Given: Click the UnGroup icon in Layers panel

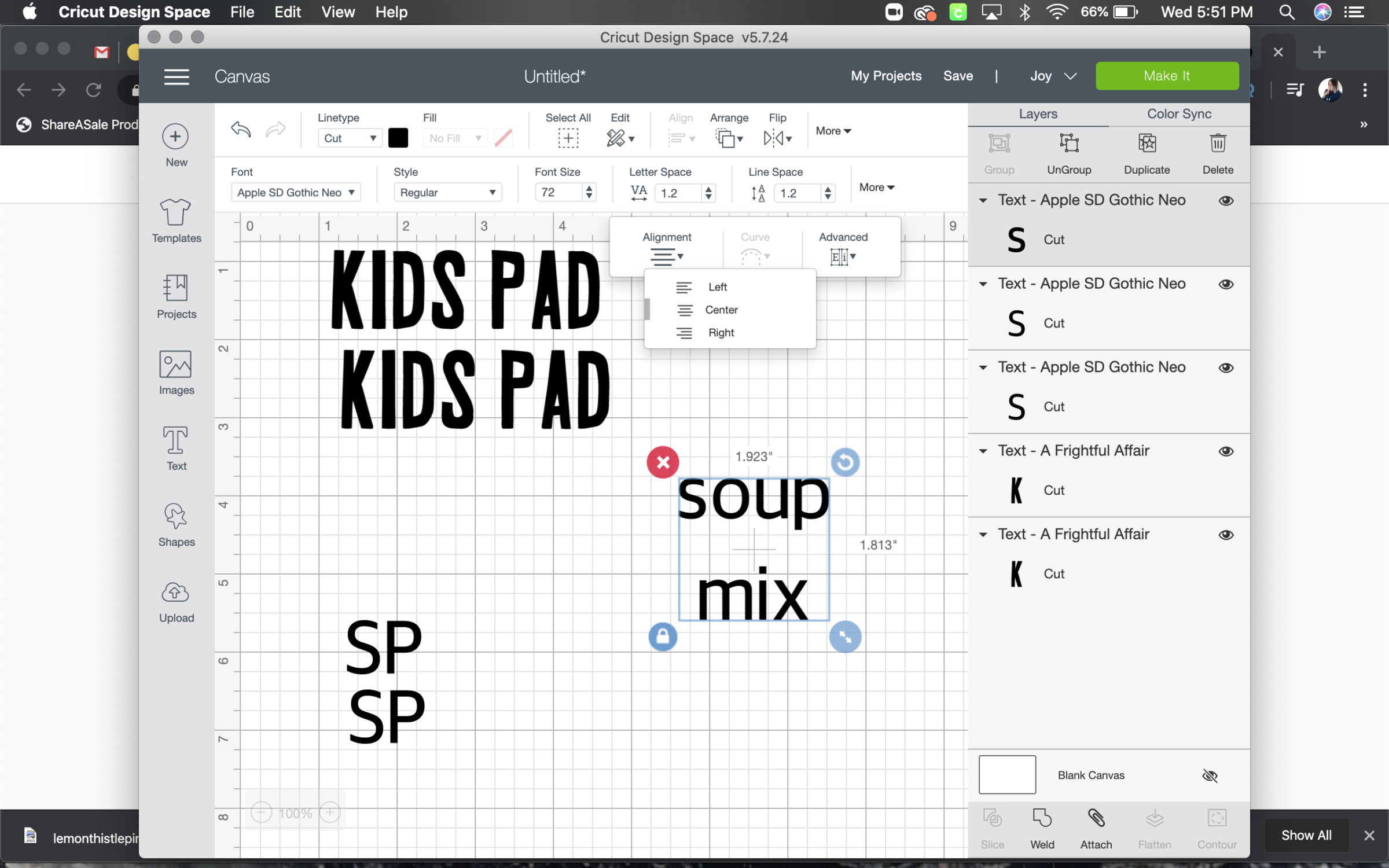Looking at the screenshot, I should 1068,143.
